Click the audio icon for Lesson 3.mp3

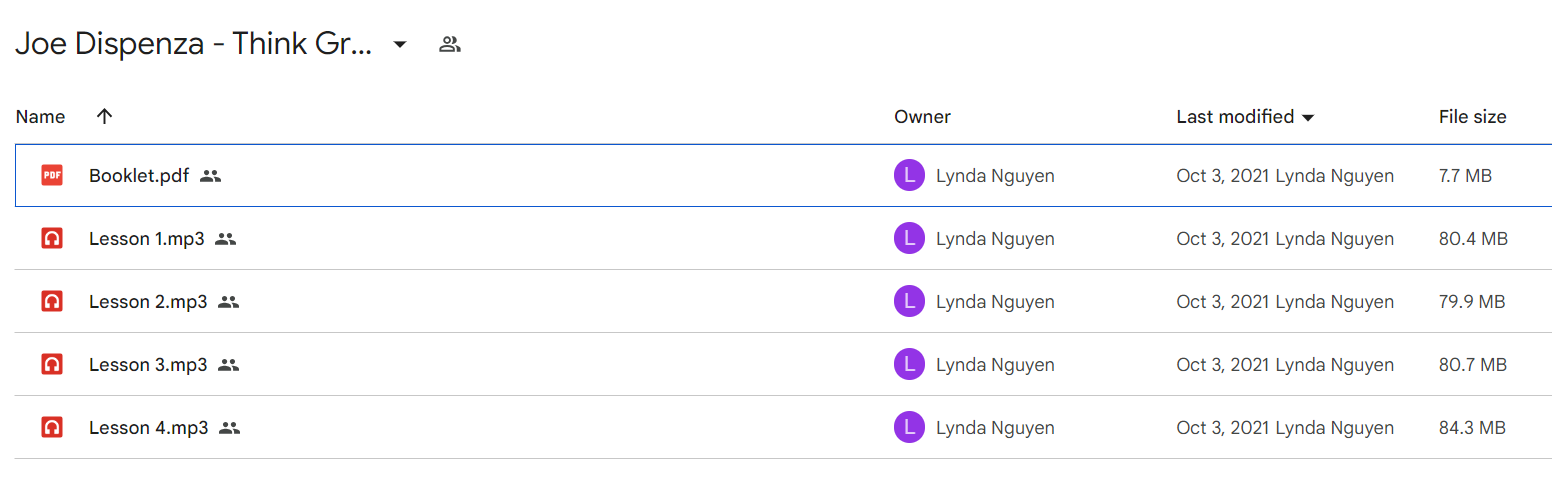coord(52,365)
